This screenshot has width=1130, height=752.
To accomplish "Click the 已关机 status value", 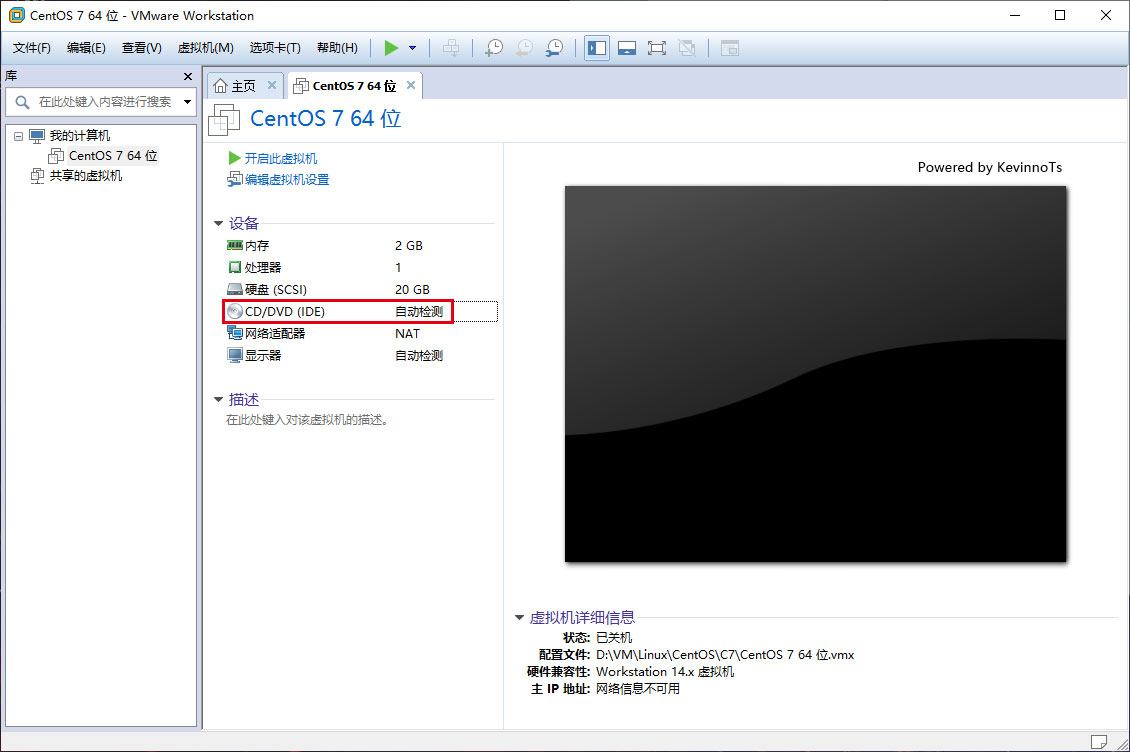I will pos(614,638).
